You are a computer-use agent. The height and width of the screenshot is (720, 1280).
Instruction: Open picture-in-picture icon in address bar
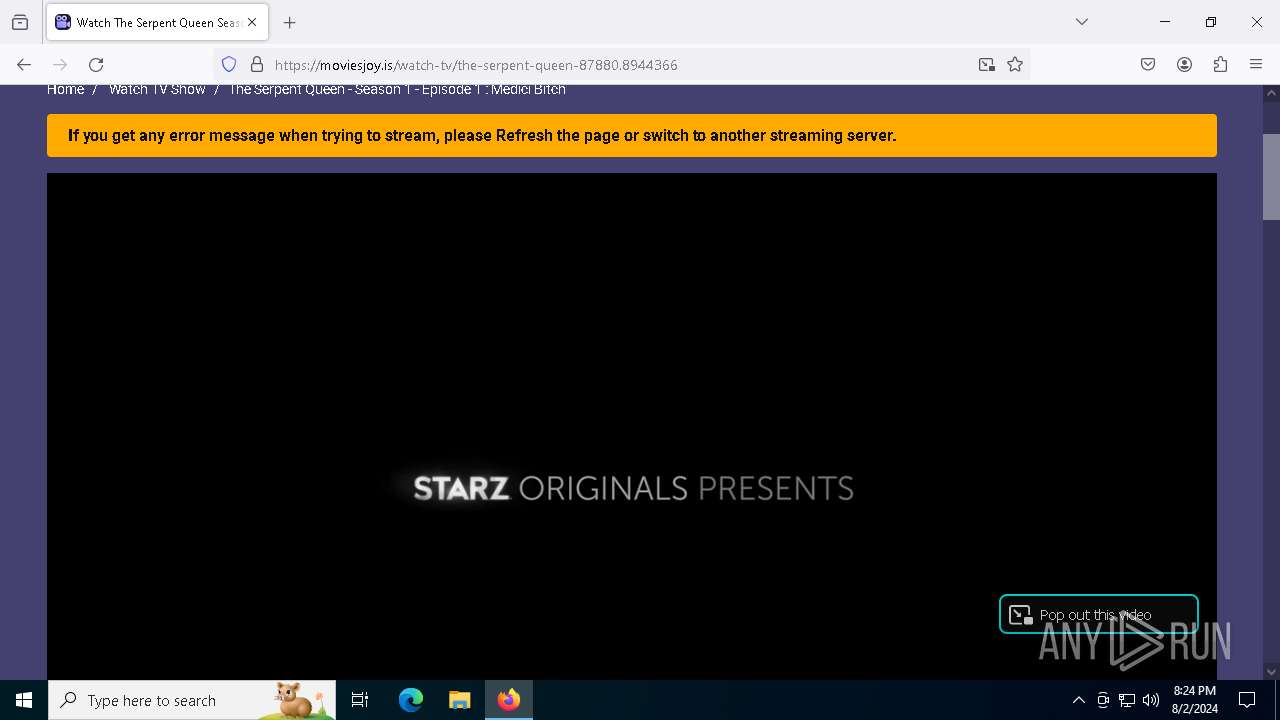click(987, 64)
